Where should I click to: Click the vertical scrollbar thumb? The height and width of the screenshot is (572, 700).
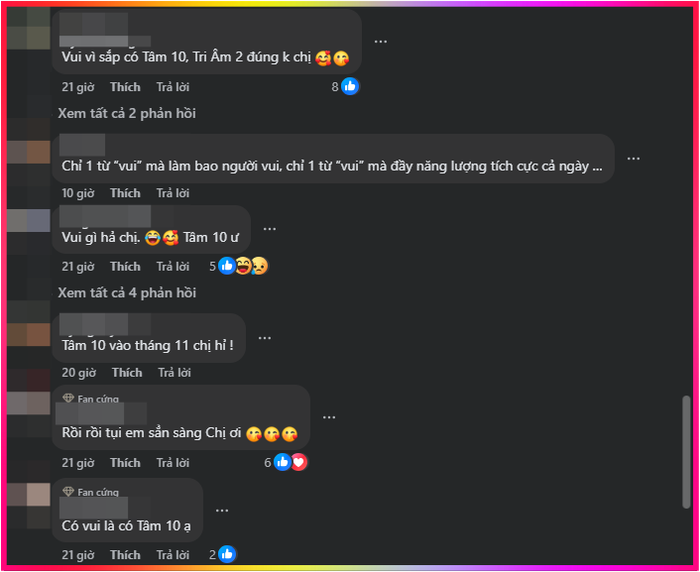(686, 452)
